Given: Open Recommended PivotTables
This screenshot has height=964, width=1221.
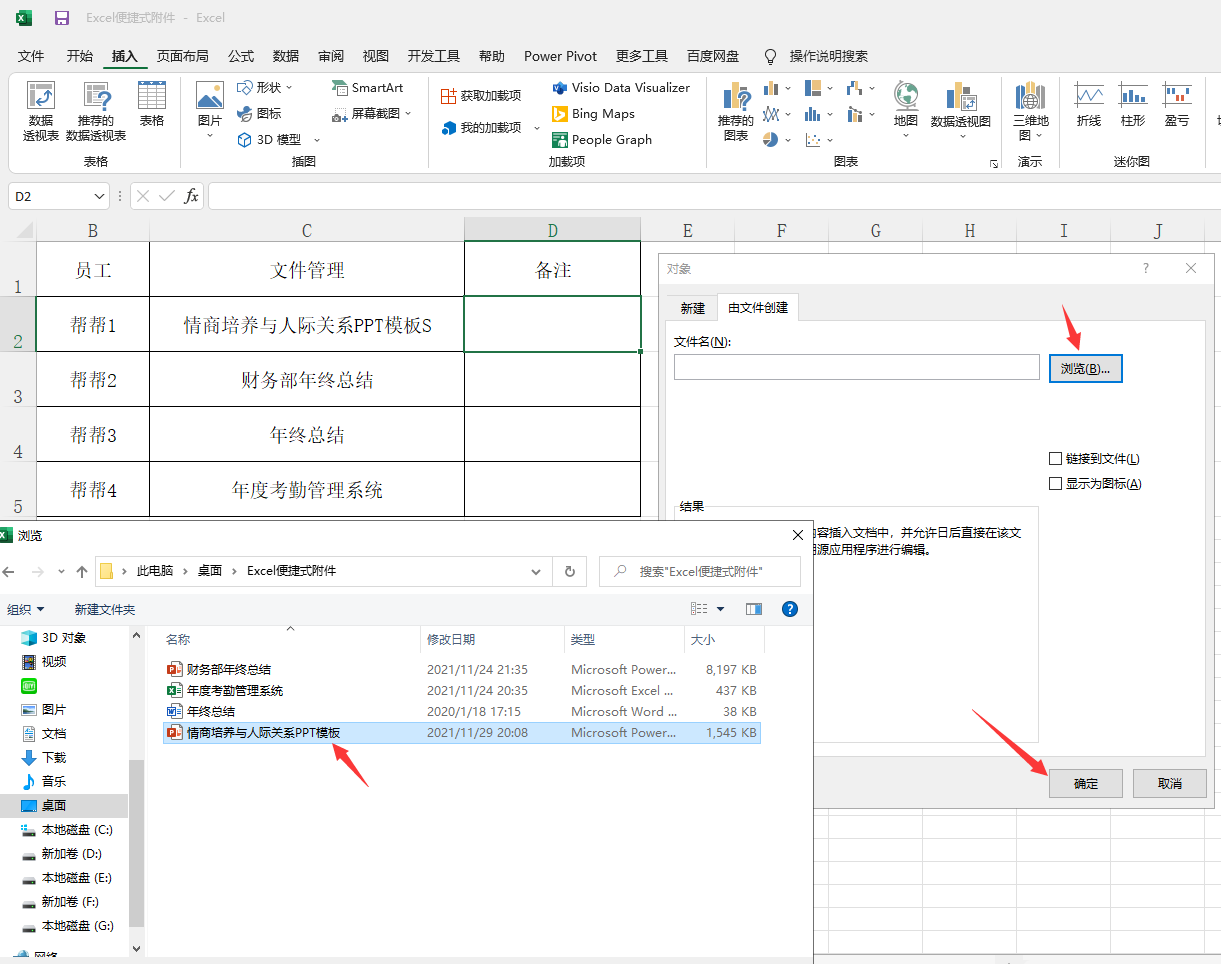Looking at the screenshot, I should tap(96, 111).
